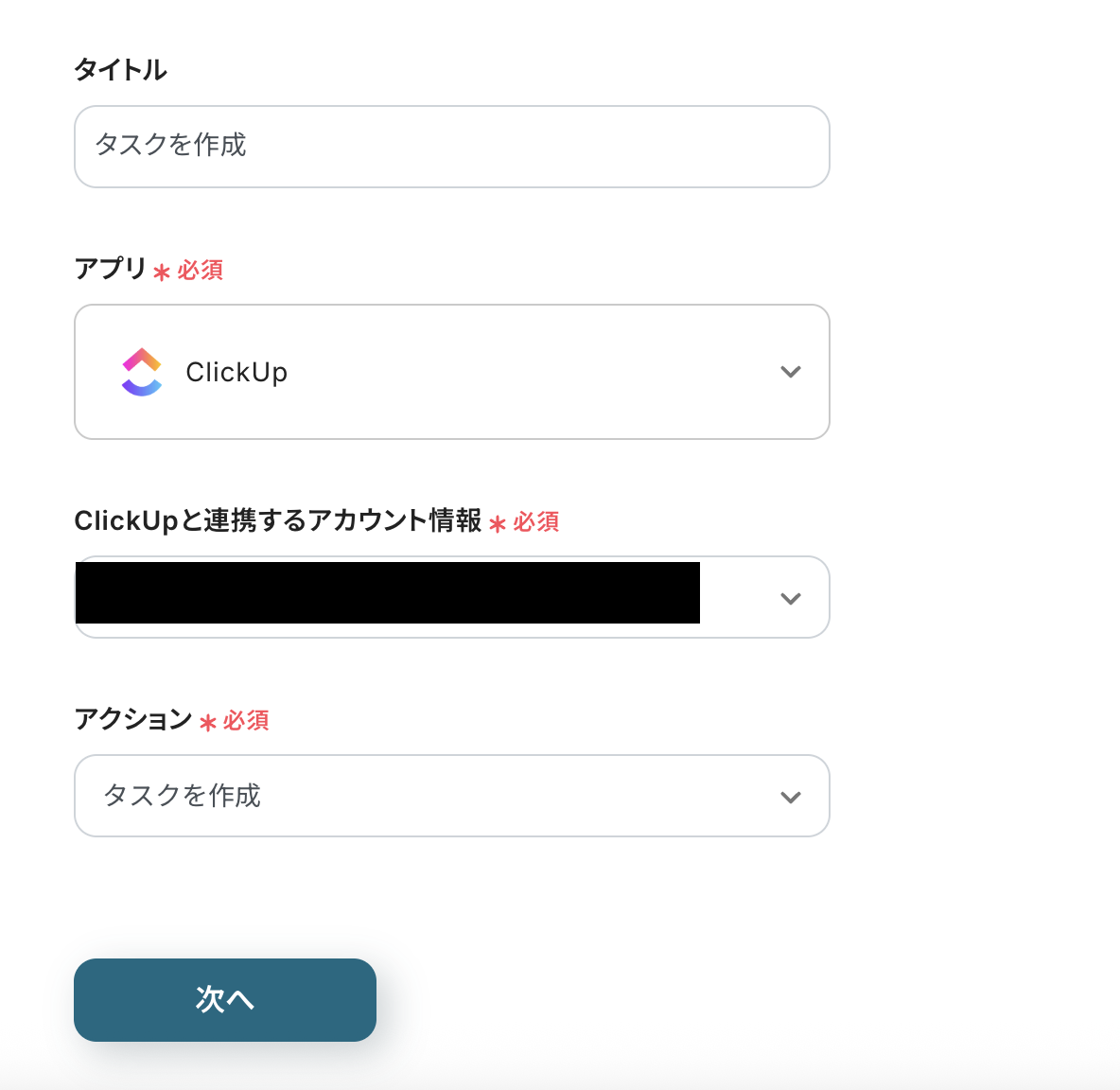Focus the タイトル text input field
The height and width of the screenshot is (1090, 1120).
click(452, 147)
